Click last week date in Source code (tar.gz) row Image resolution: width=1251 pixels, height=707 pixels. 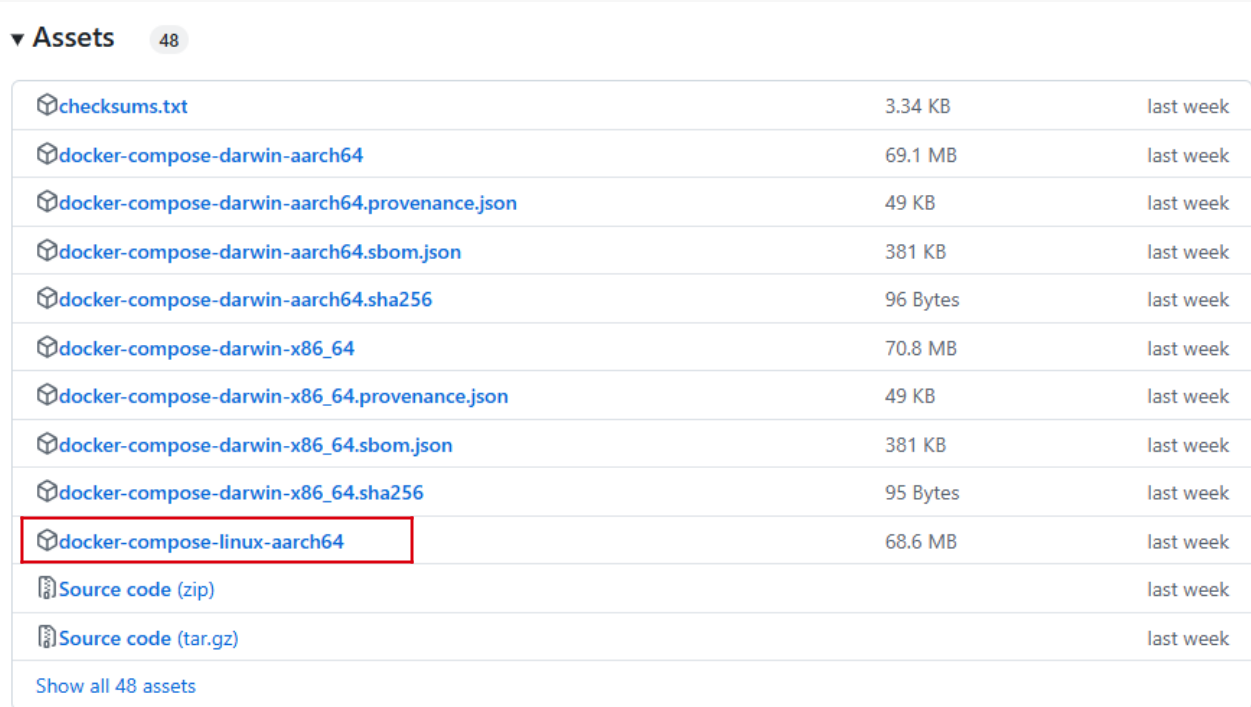pyautogui.click(x=1188, y=638)
